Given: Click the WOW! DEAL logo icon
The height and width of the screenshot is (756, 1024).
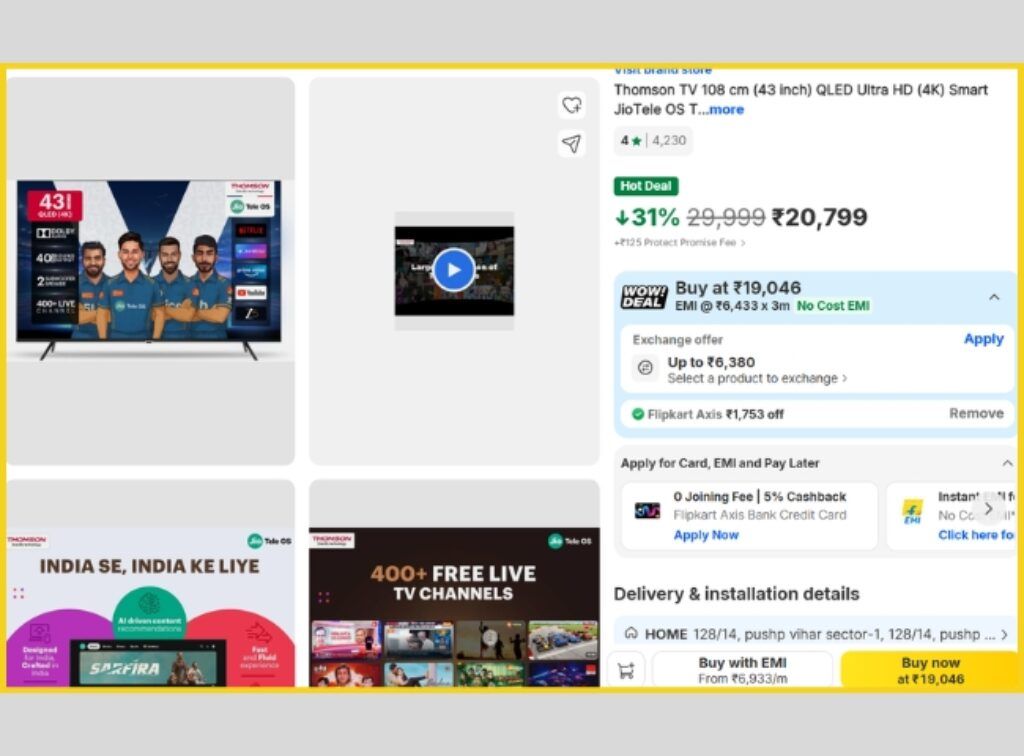Looking at the screenshot, I should (x=643, y=296).
